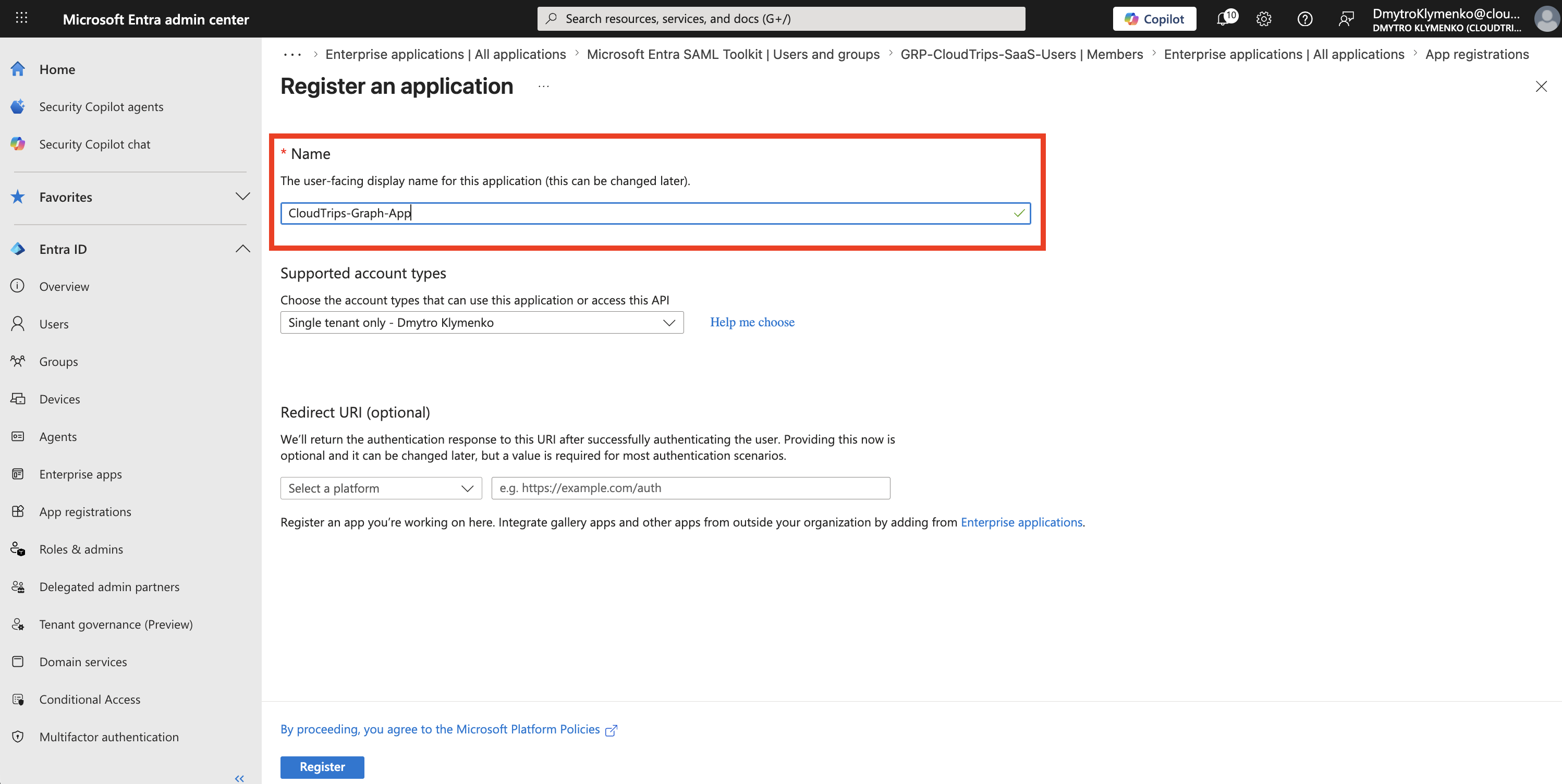This screenshot has height=784, width=1562.
Task: Open Delegated admin partners in sidebar
Action: (x=109, y=587)
